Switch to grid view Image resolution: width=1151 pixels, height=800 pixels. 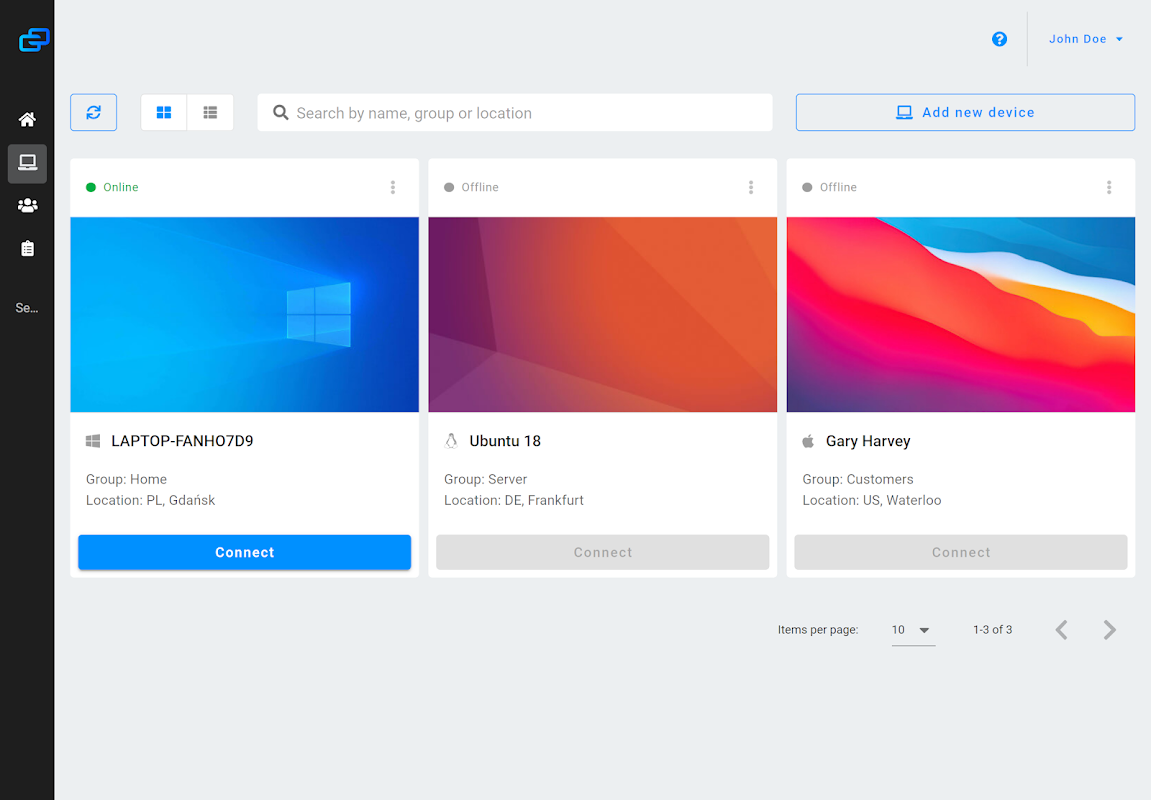[164, 112]
